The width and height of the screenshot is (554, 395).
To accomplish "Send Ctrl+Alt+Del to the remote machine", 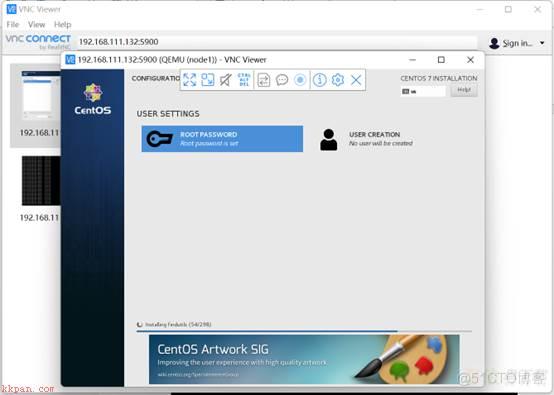I will tap(244, 80).
